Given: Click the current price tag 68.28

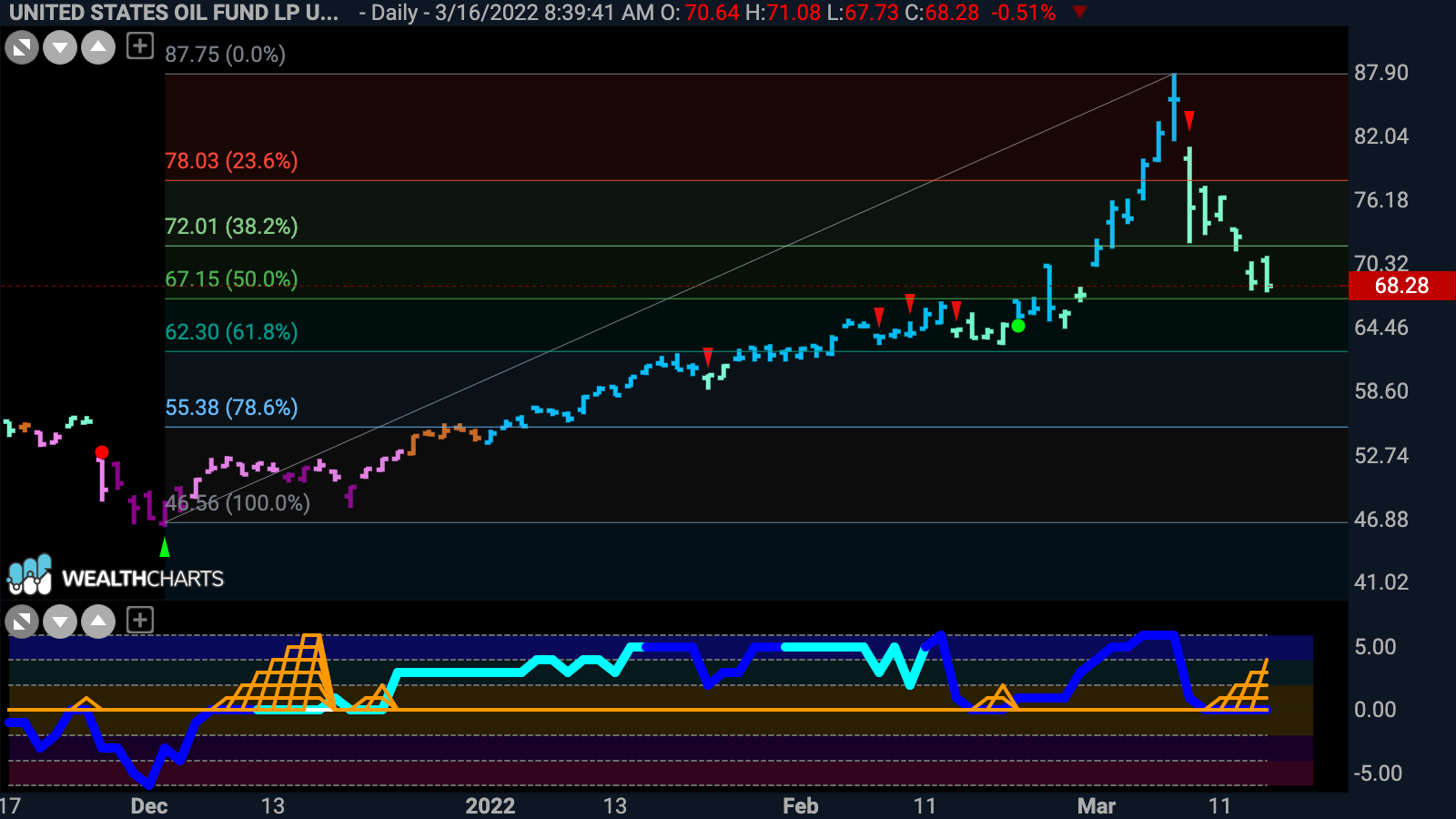Looking at the screenshot, I should pyautogui.click(x=1401, y=286).
